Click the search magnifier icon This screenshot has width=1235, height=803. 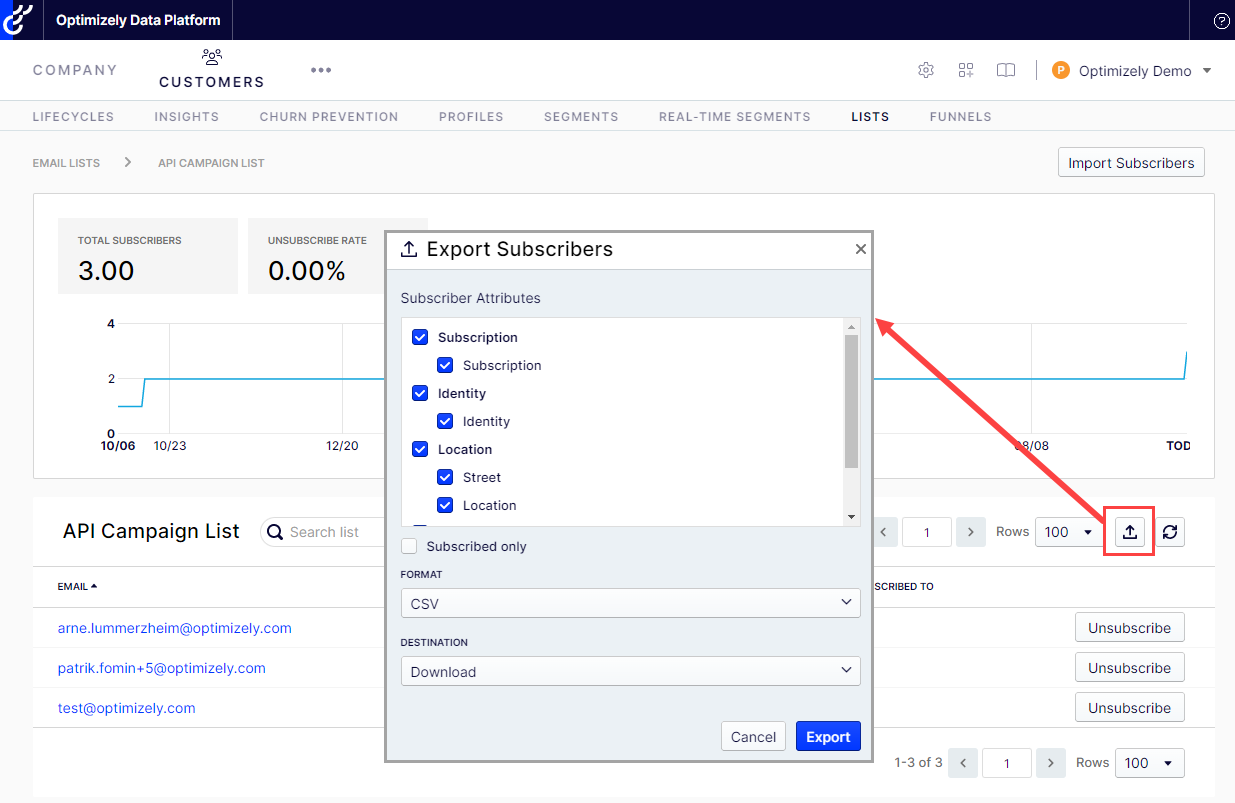pos(275,532)
